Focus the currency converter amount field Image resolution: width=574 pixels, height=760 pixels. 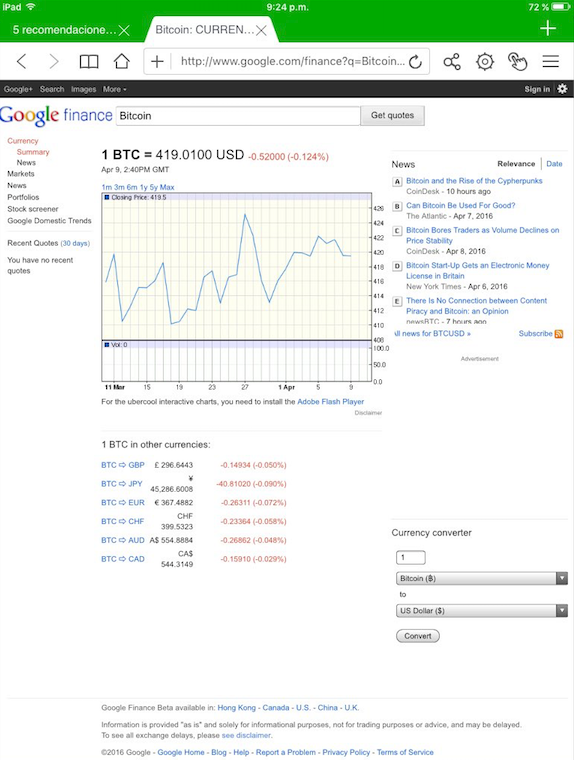[411, 557]
